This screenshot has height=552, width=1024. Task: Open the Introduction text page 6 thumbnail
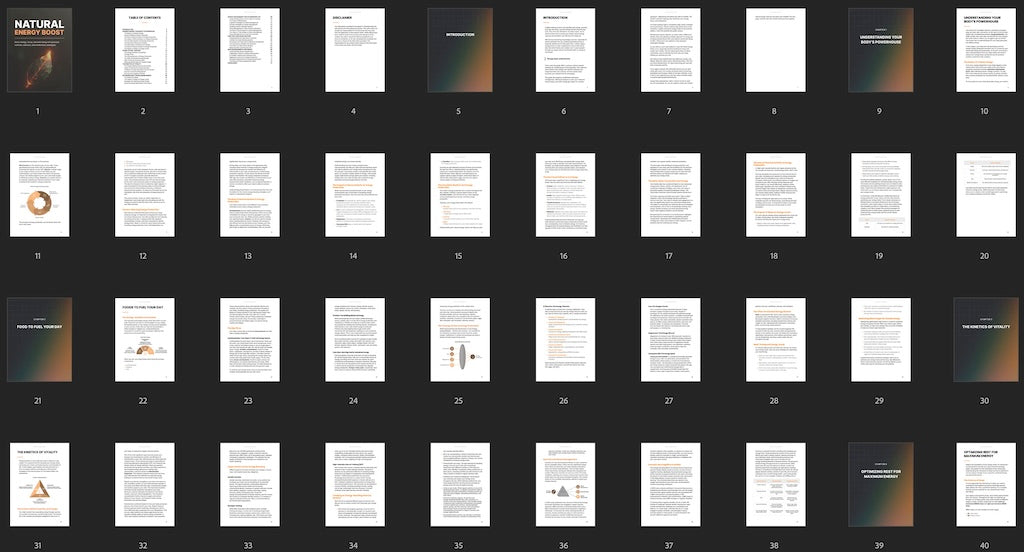[x=564, y=50]
